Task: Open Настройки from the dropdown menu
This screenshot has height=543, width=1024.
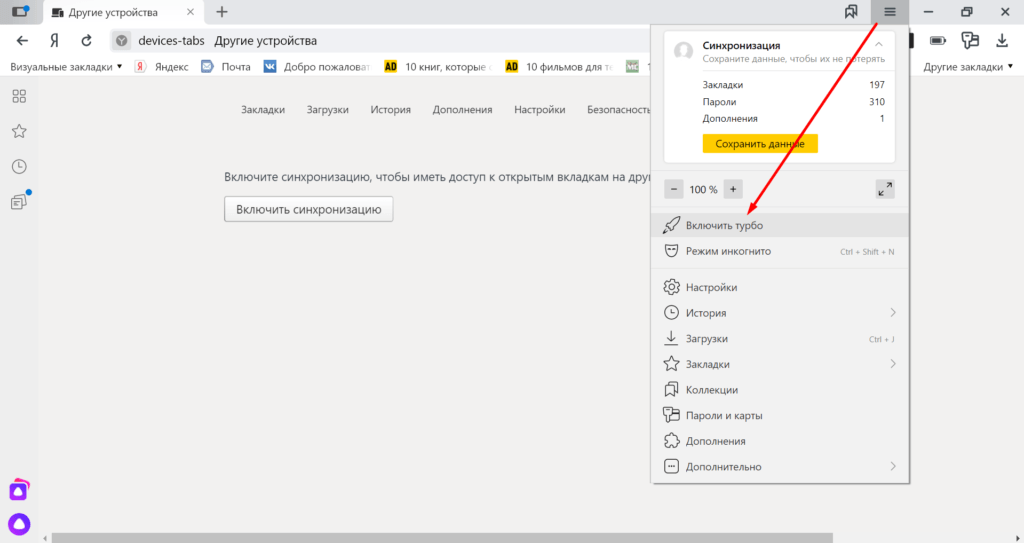Action: point(780,288)
